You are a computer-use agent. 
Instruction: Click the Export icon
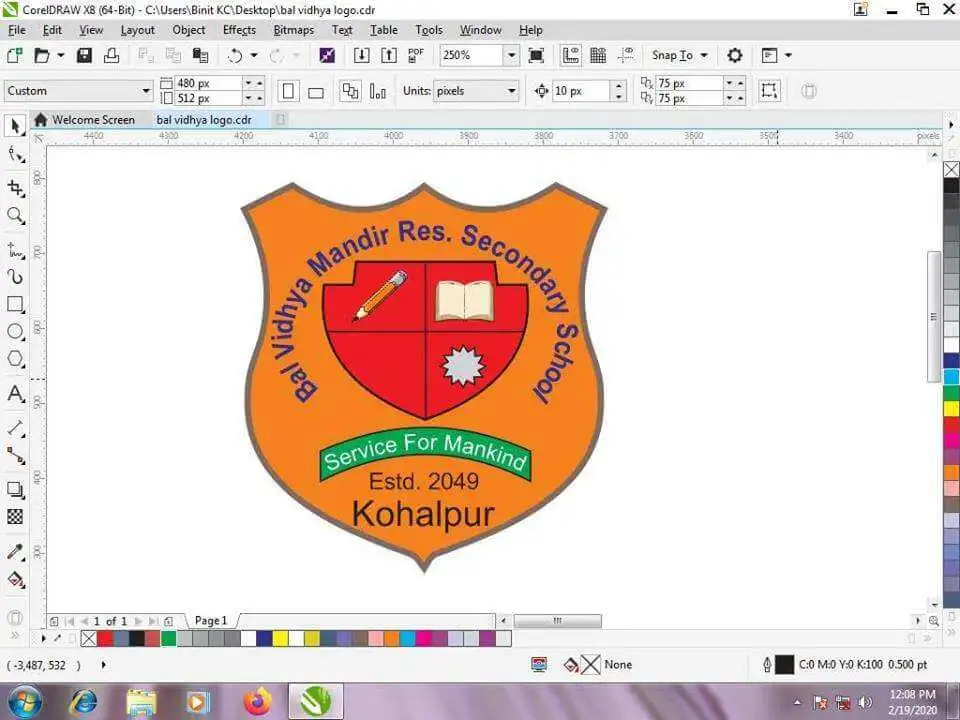pos(389,56)
